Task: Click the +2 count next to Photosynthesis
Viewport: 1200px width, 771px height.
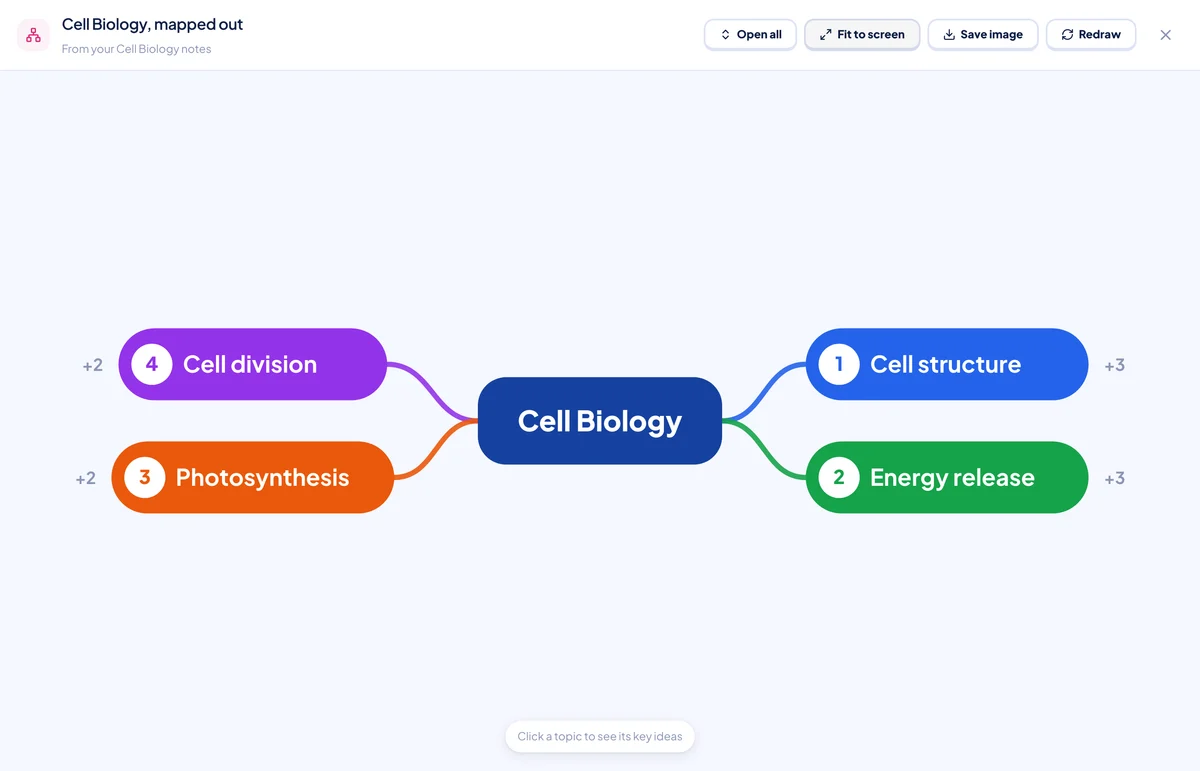Action: 85,478
